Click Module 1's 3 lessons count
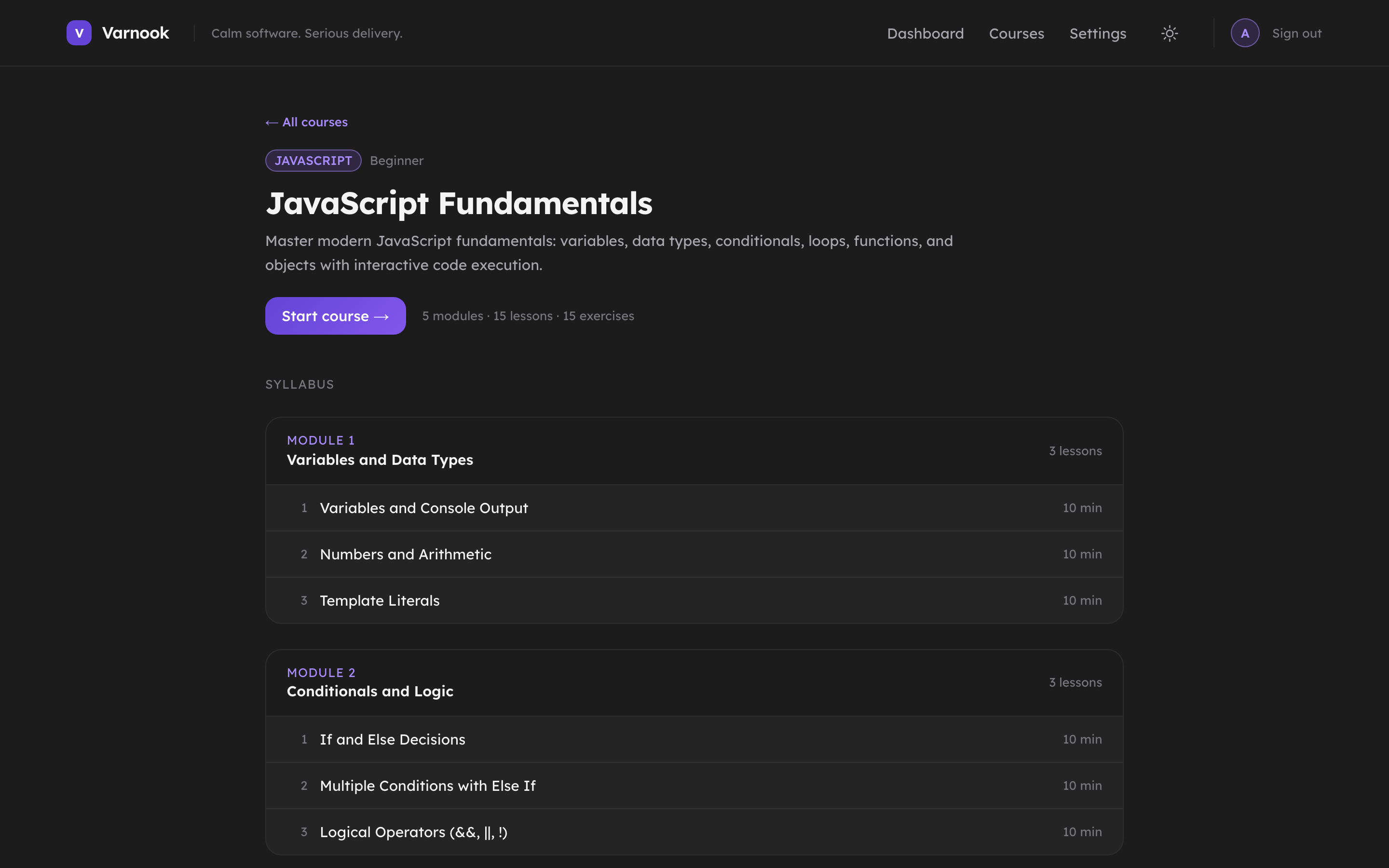 1075,451
